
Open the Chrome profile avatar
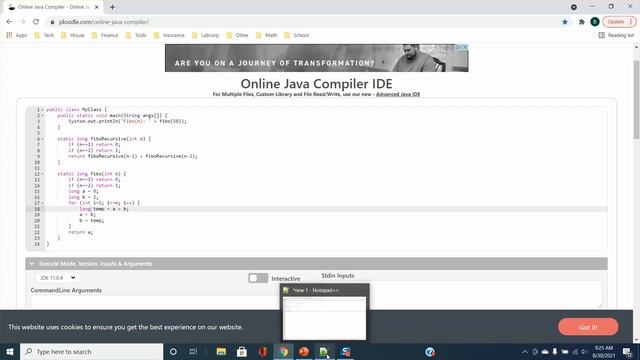[595, 22]
